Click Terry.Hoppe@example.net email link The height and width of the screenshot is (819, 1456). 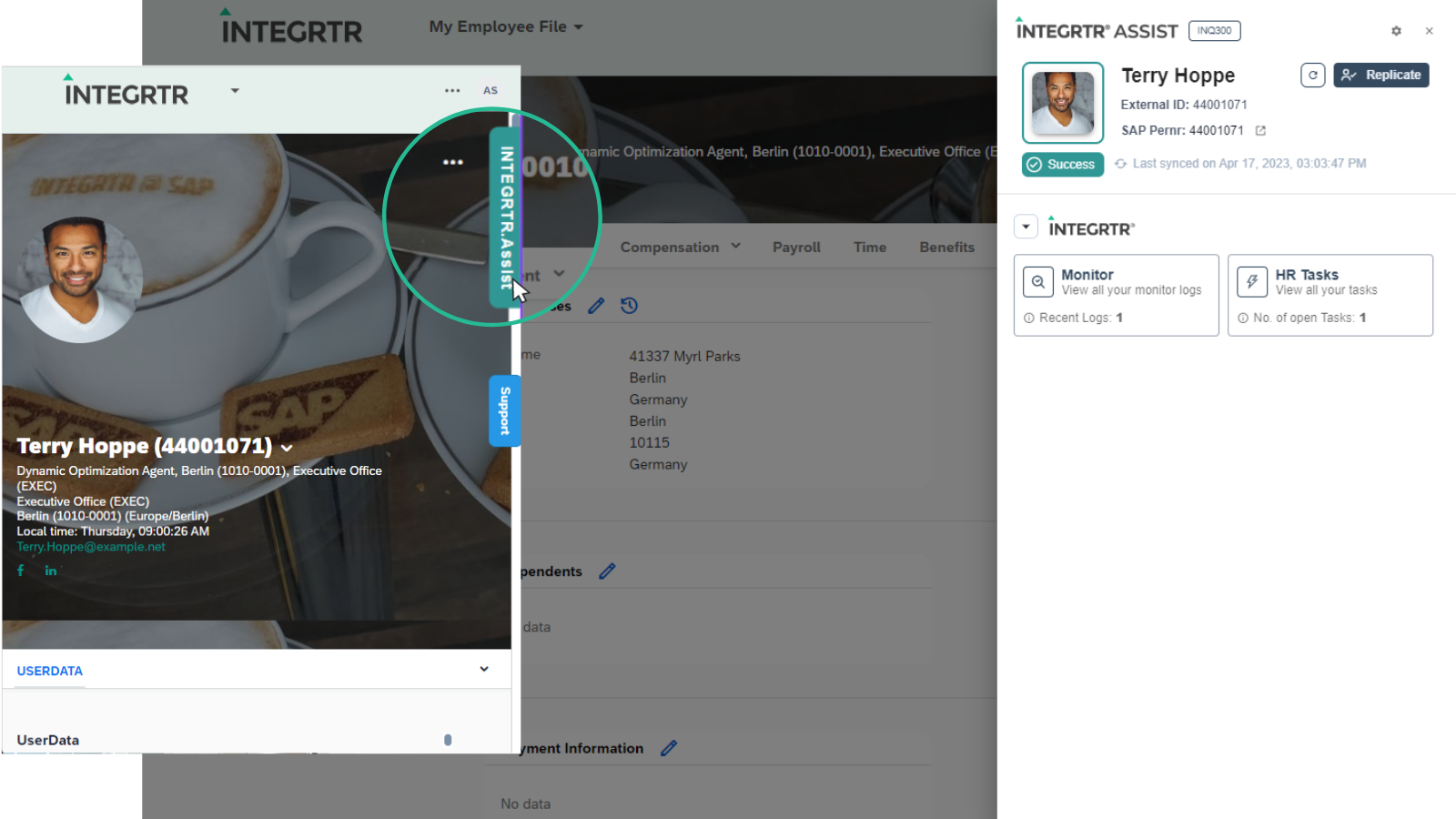pos(91,547)
